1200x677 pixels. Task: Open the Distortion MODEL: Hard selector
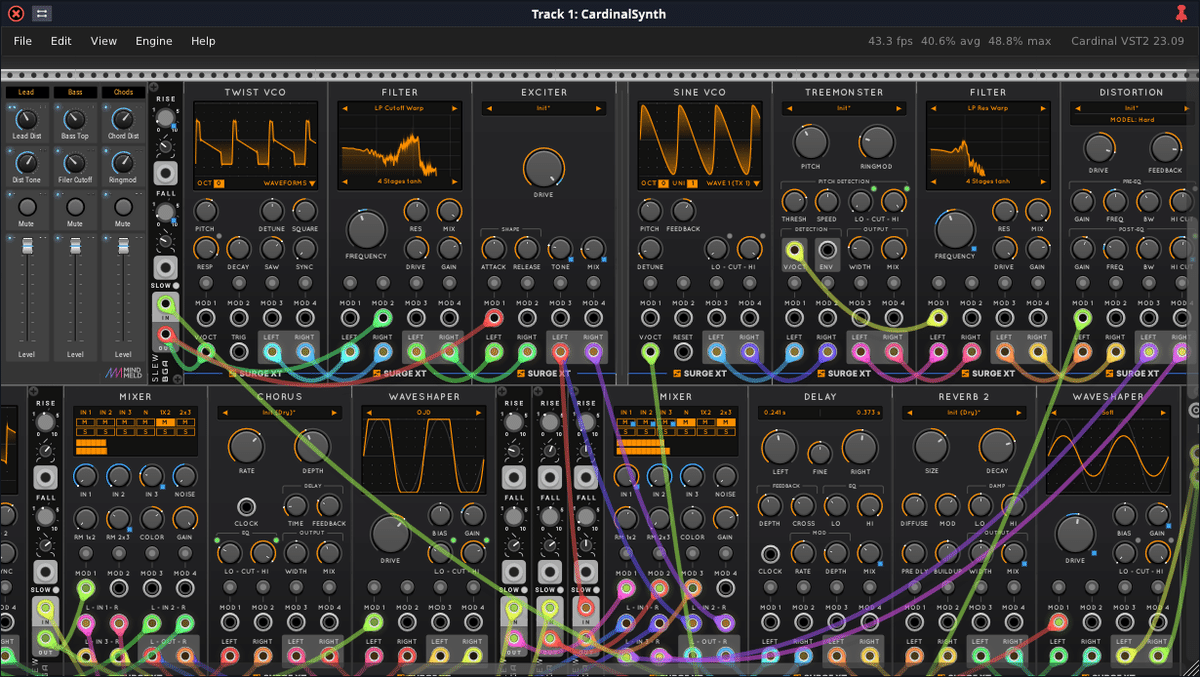click(1131, 120)
